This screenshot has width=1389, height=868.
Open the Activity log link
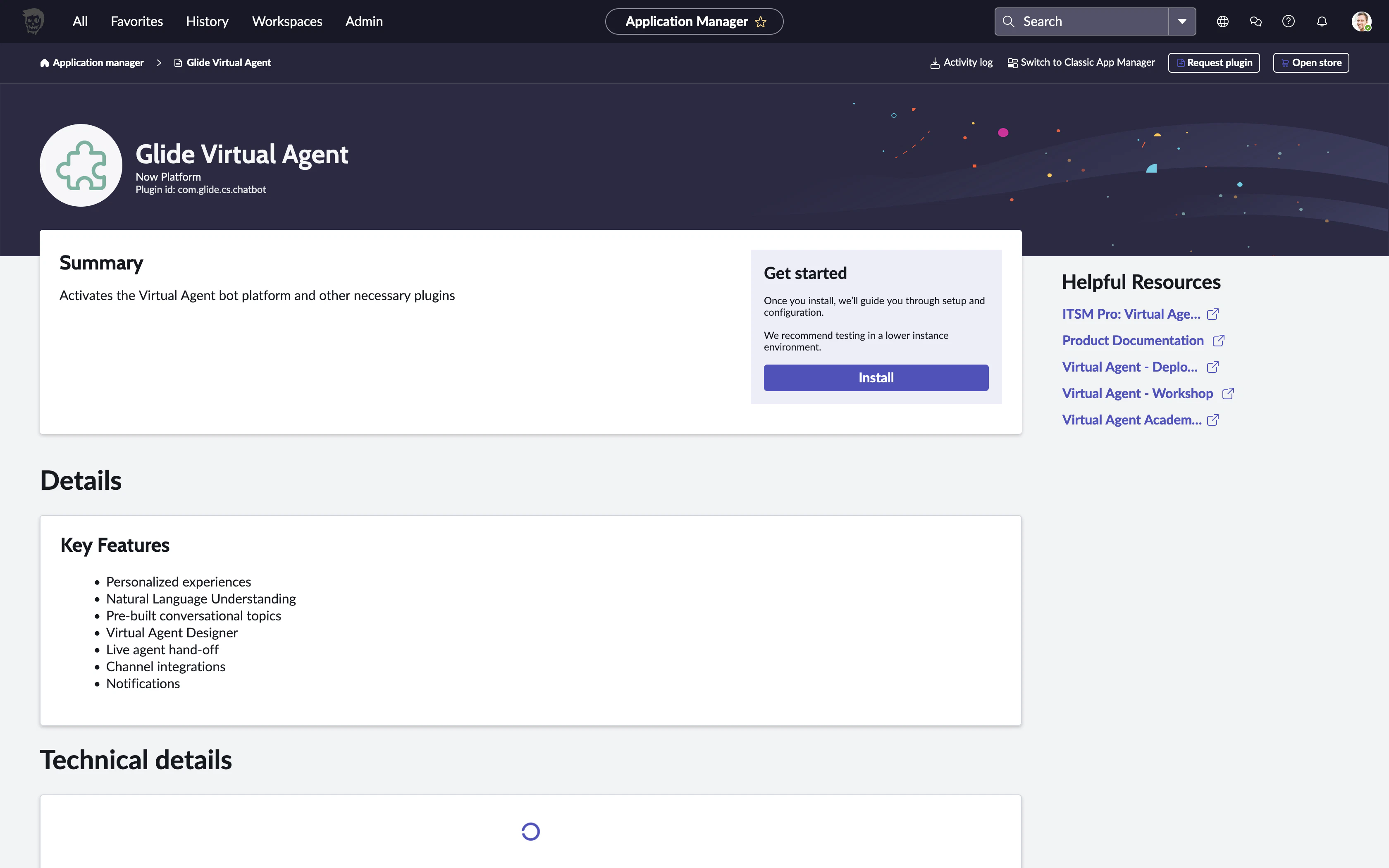962,62
